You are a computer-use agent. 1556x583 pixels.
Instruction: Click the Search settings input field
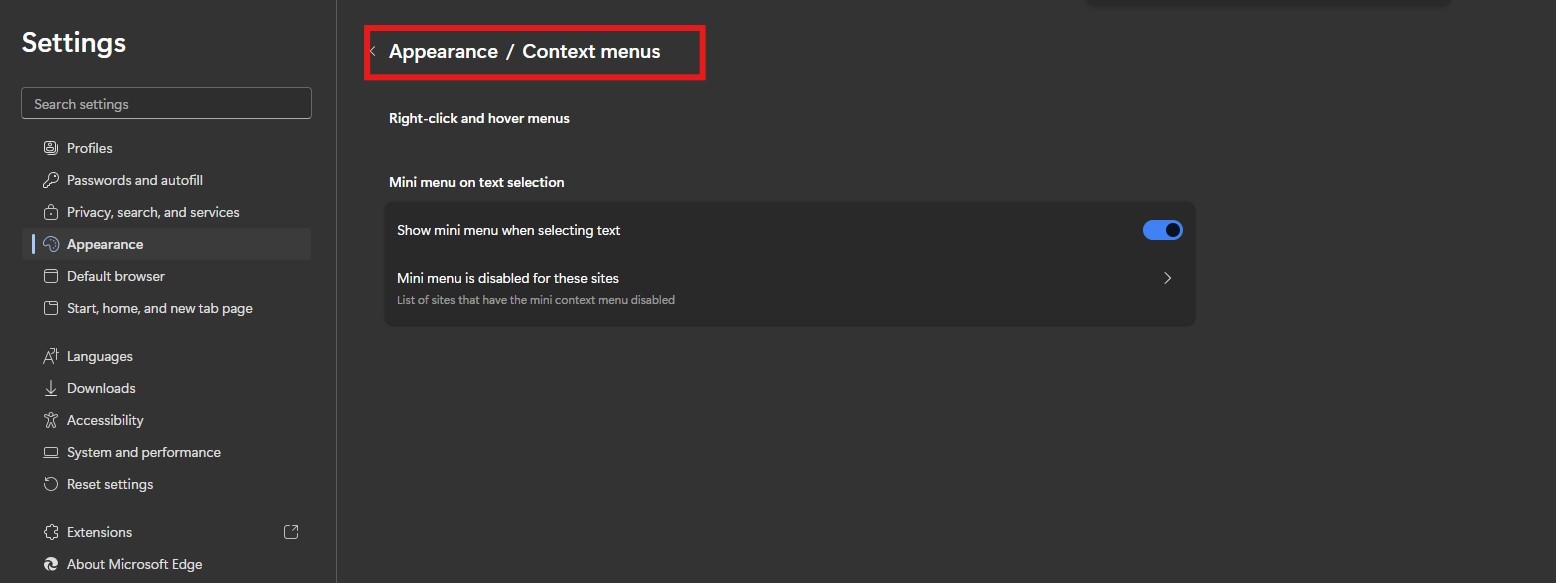[166, 104]
